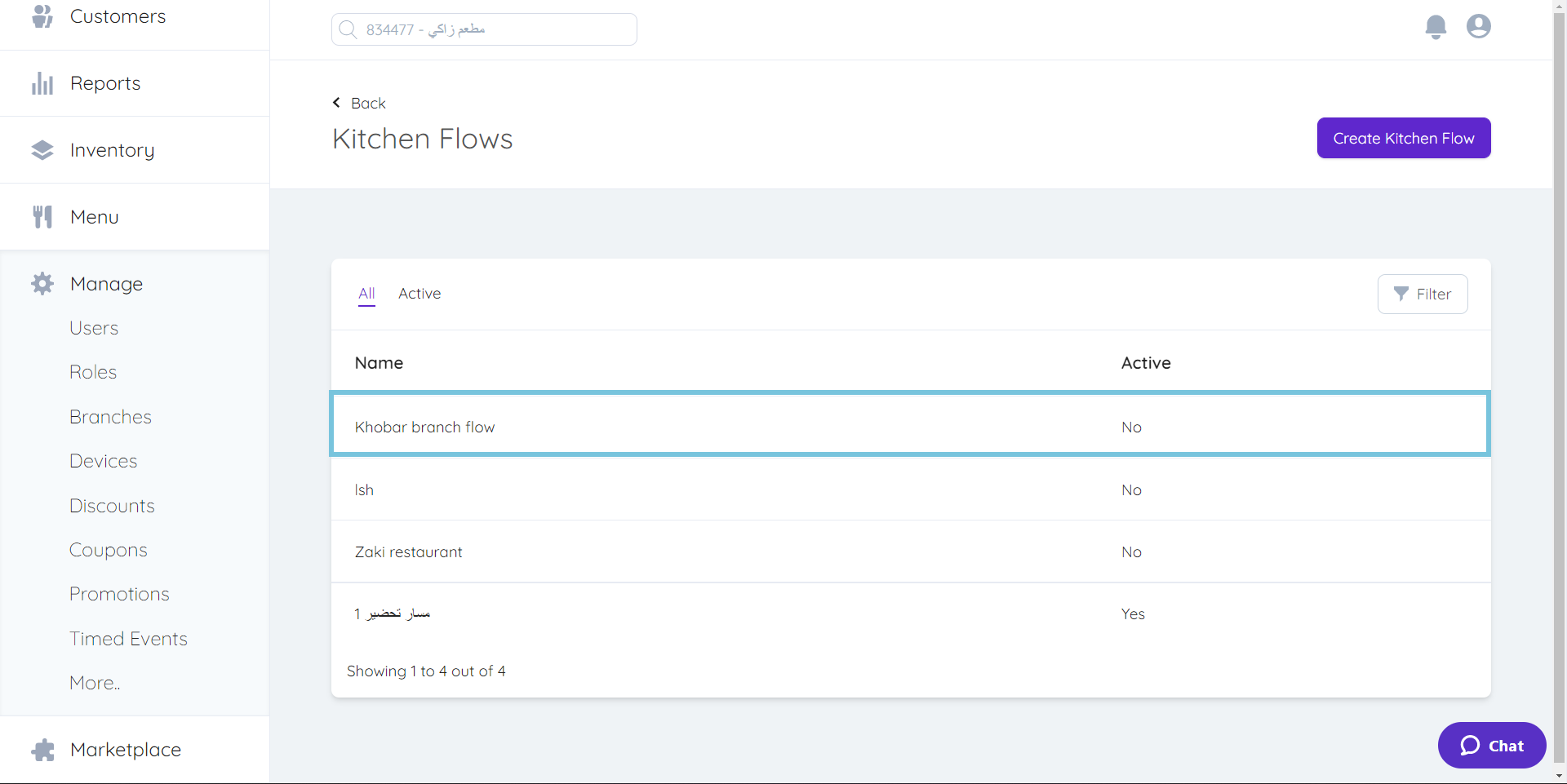Open the Timed Events section
The width and height of the screenshot is (1567, 784).
tap(128, 638)
